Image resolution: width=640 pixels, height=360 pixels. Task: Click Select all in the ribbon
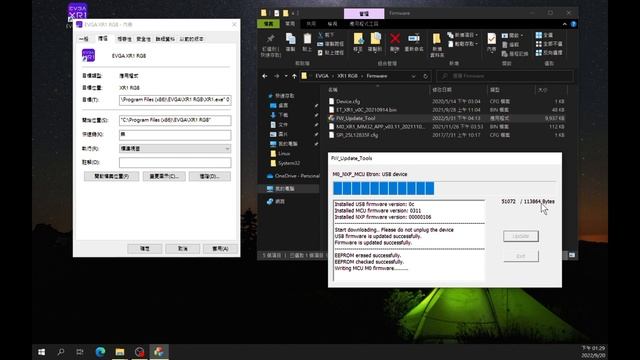[x=544, y=36]
